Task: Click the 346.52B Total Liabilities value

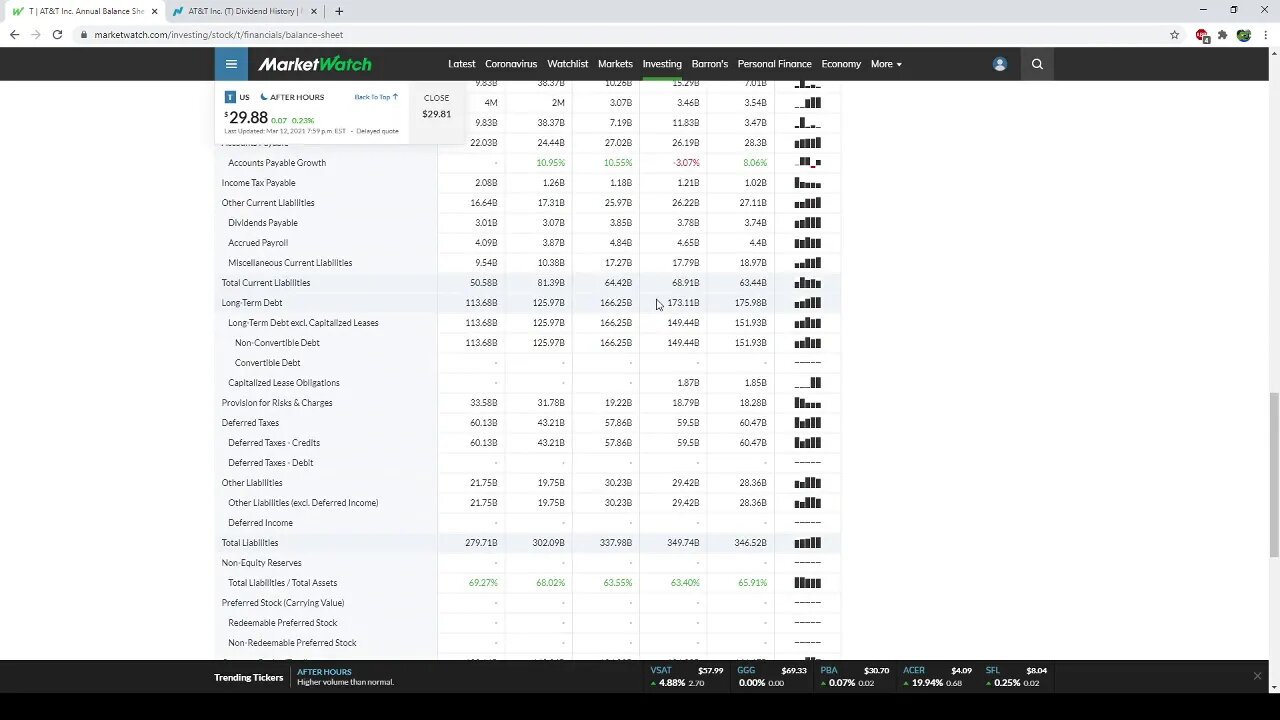Action: click(749, 543)
